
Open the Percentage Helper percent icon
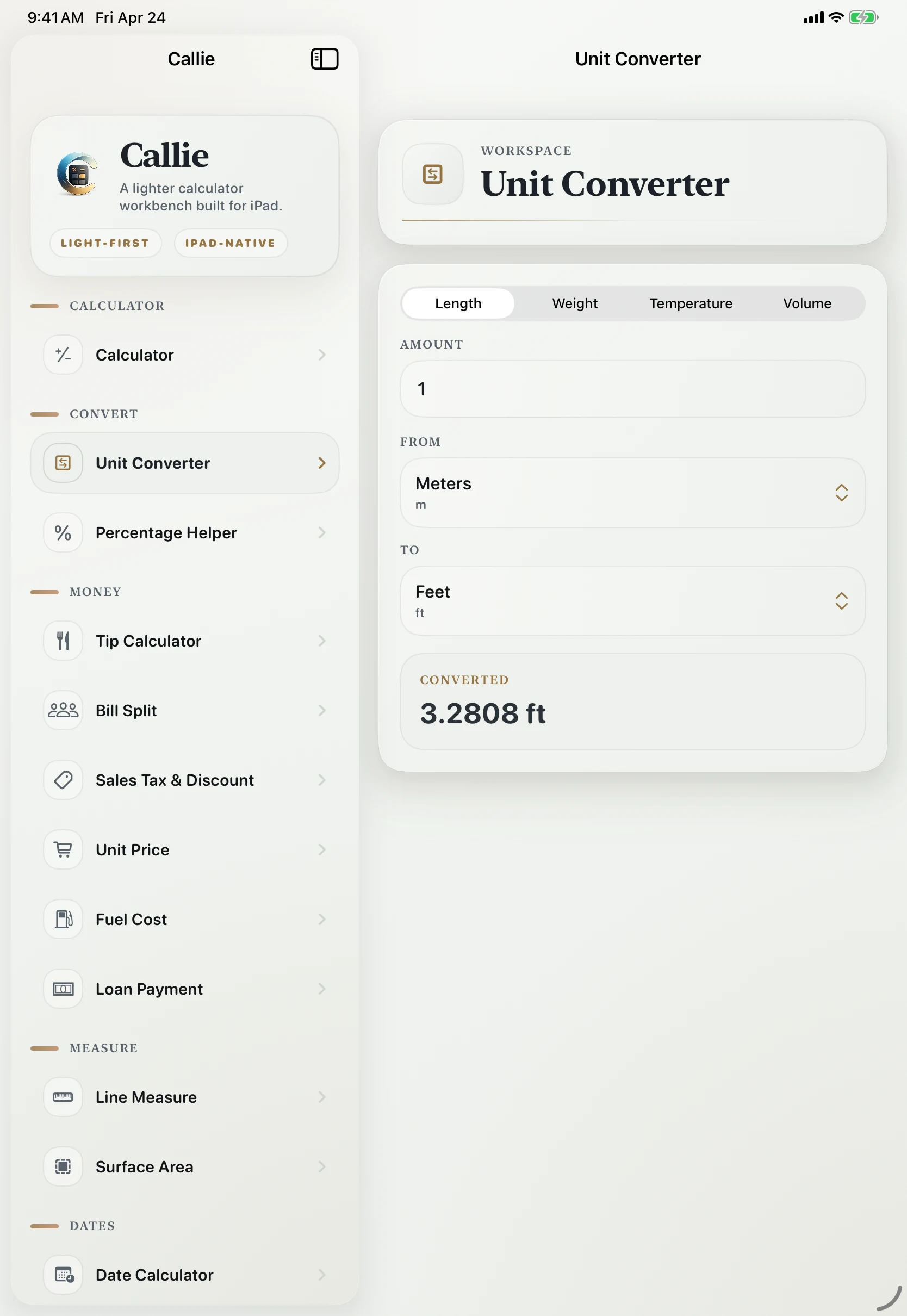point(63,533)
